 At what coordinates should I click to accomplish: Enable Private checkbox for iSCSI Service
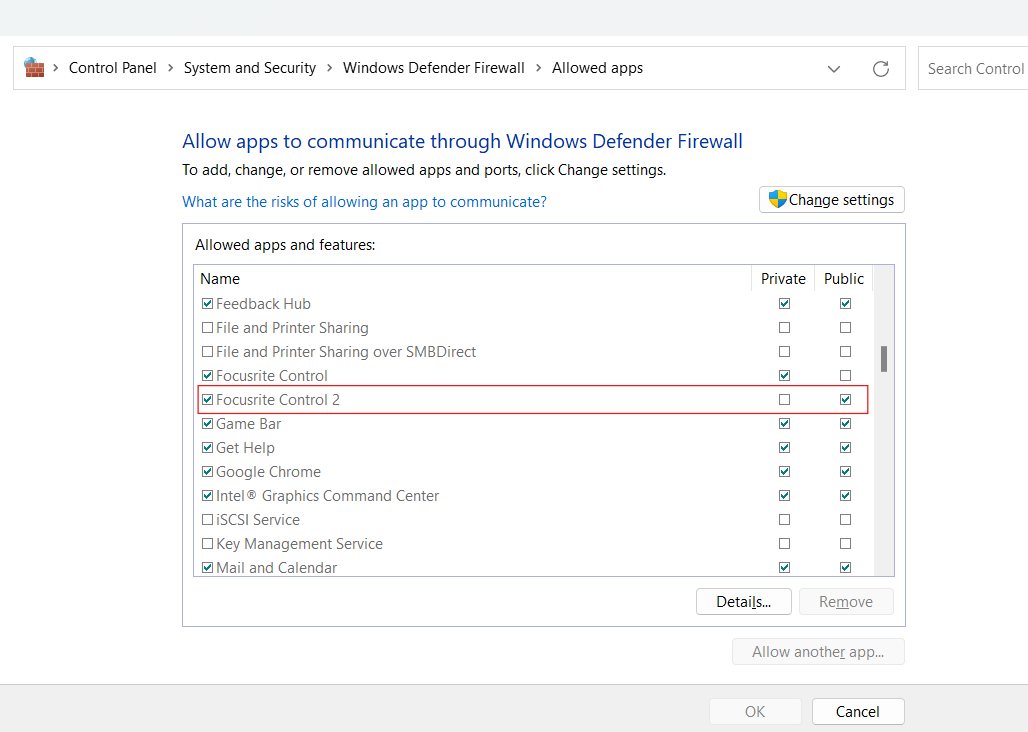pos(784,520)
